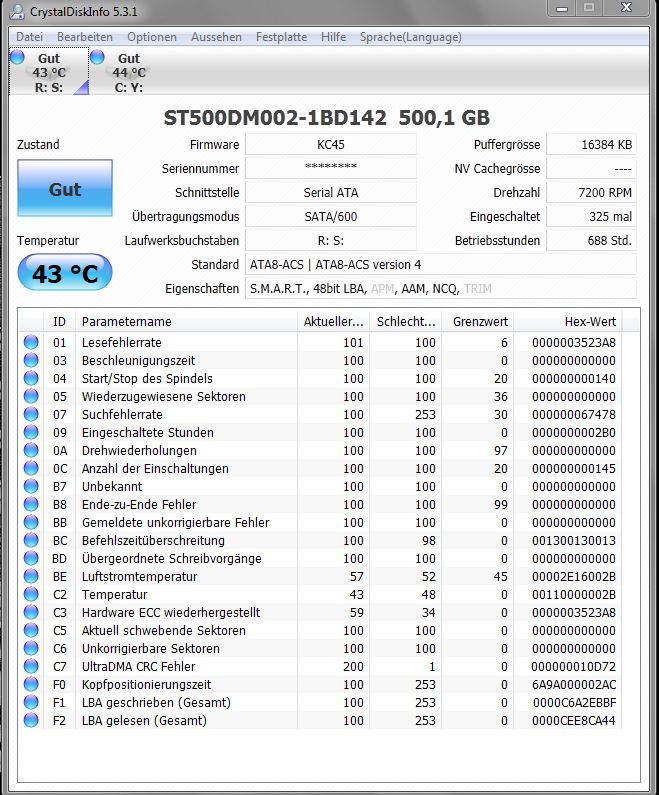Select hex value 0000CEE8CA44
The width and height of the screenshot is (659, 795).
tap(574, 720)
